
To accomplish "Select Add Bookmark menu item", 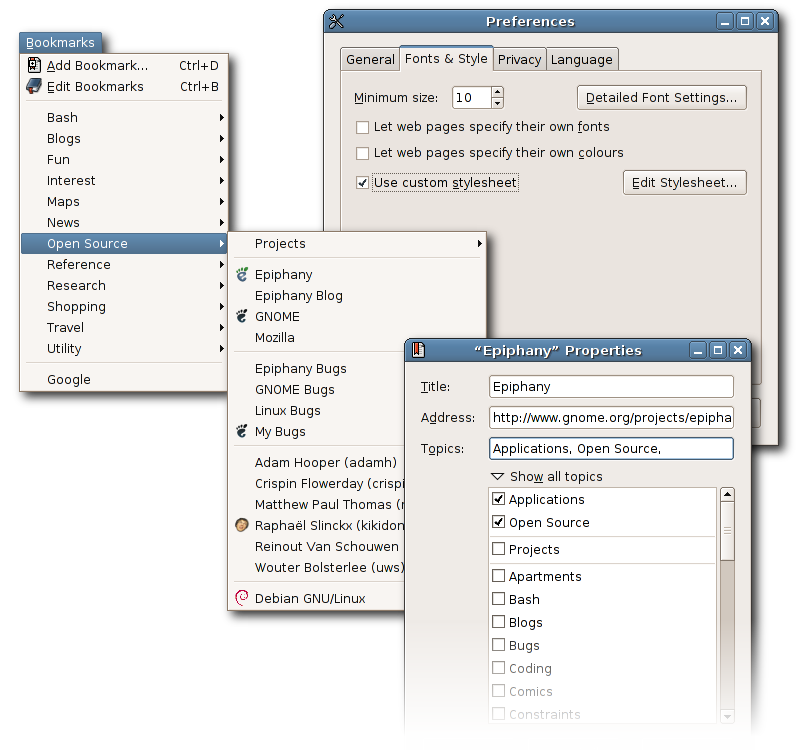I will [124, 65].
